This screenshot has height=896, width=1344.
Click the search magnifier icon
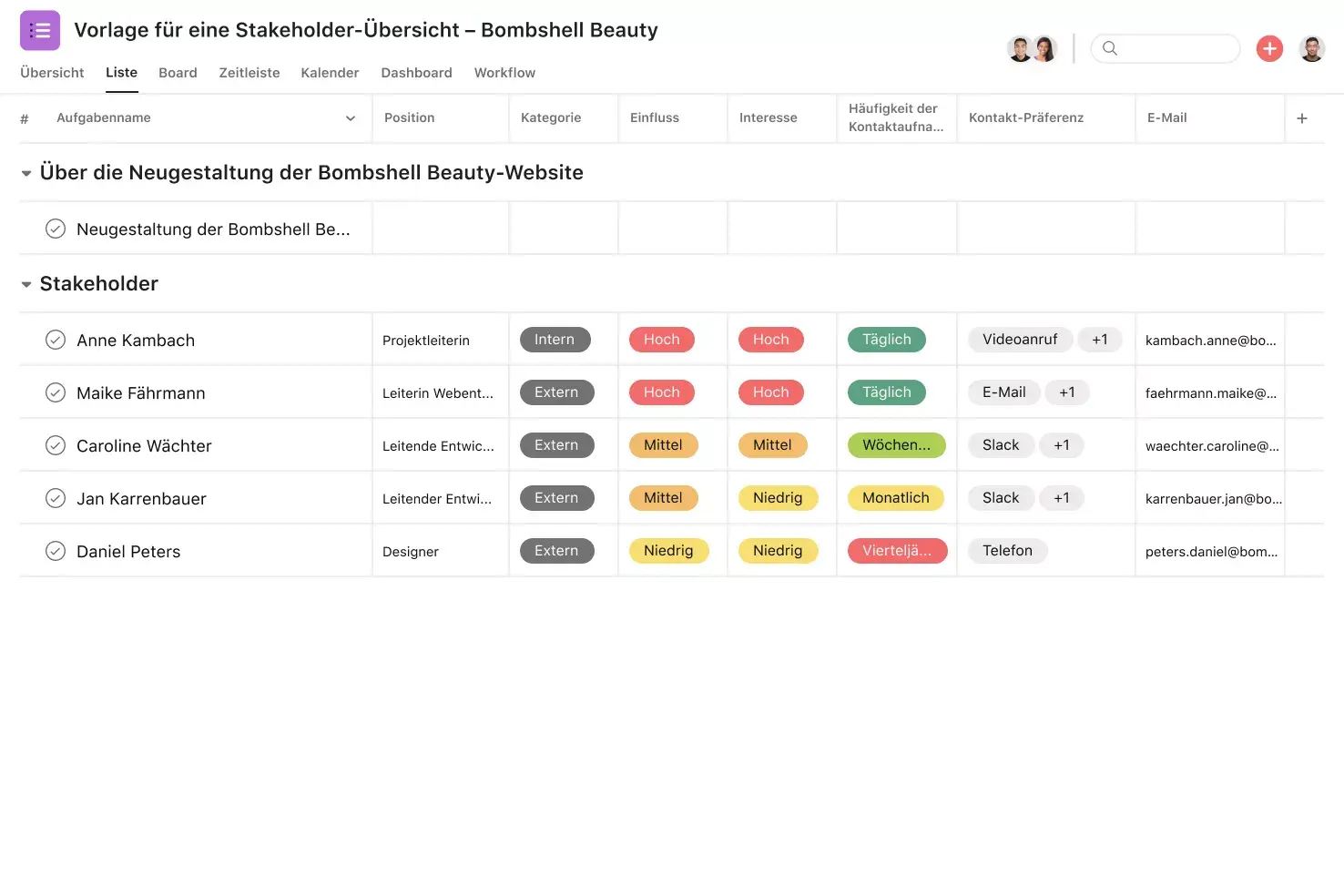[x=1109, y=48]
